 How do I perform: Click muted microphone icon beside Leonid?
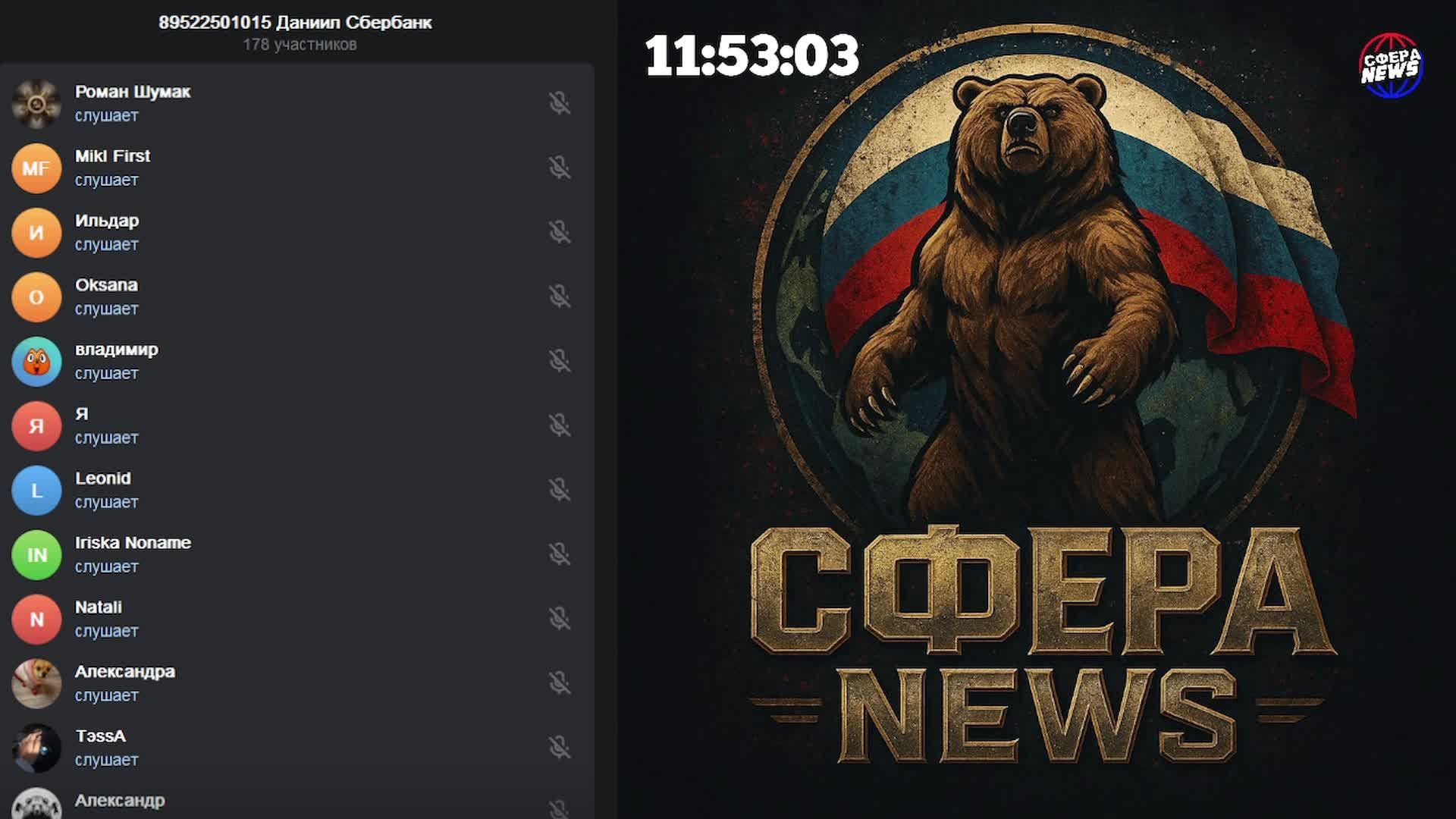coord(560,490)
